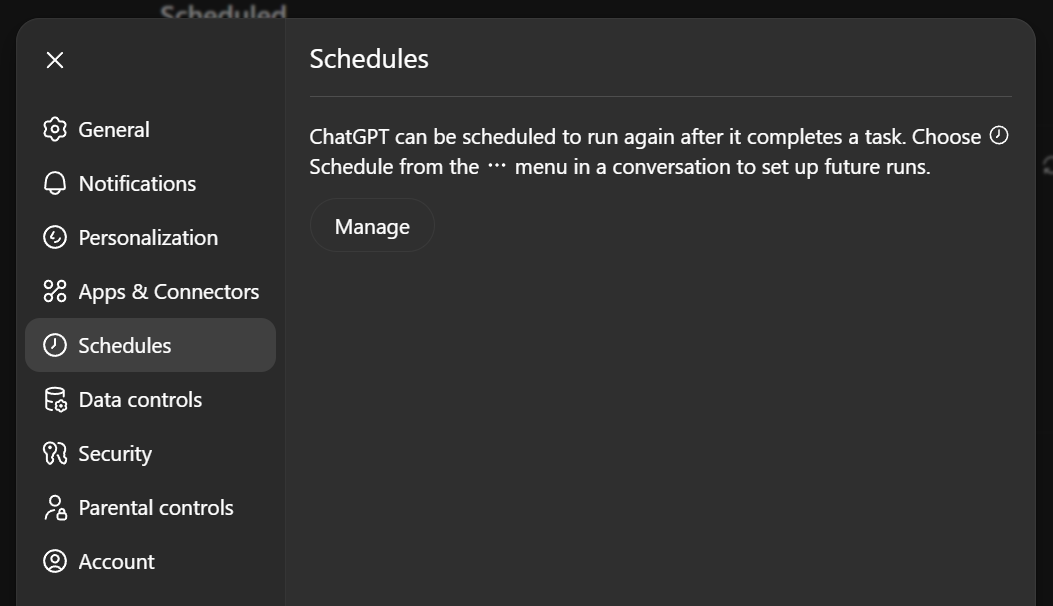Click the General gear icon

click(57, 129)
